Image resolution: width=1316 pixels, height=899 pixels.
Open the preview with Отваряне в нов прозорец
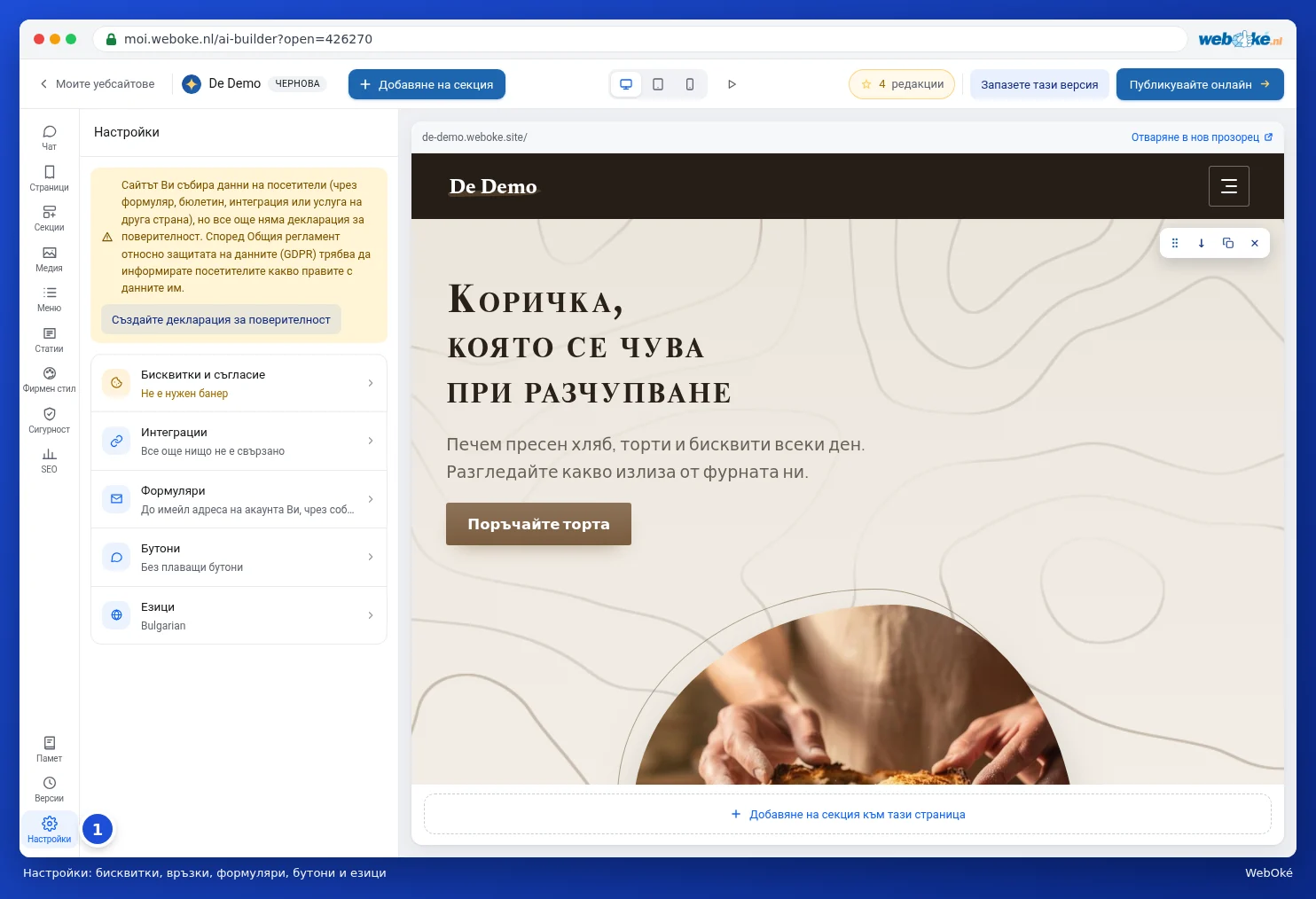[x=1202, y=137]
